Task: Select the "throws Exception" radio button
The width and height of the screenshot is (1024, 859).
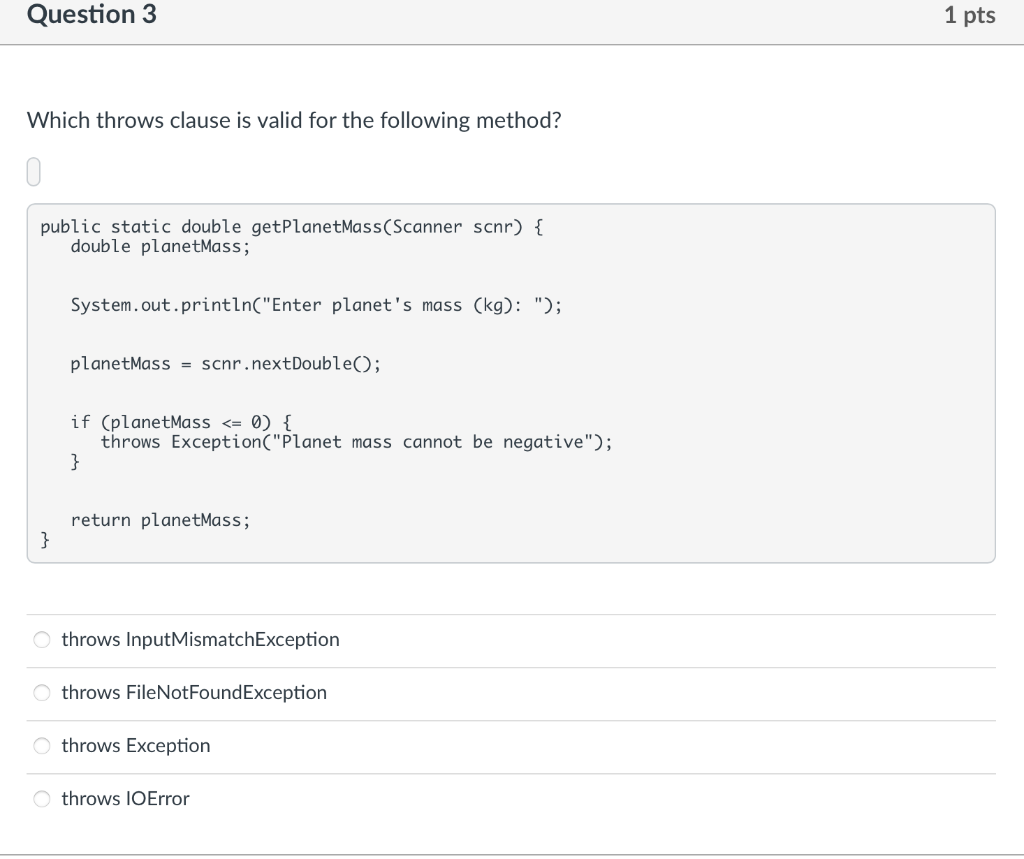Action: [x=42, y=745]
